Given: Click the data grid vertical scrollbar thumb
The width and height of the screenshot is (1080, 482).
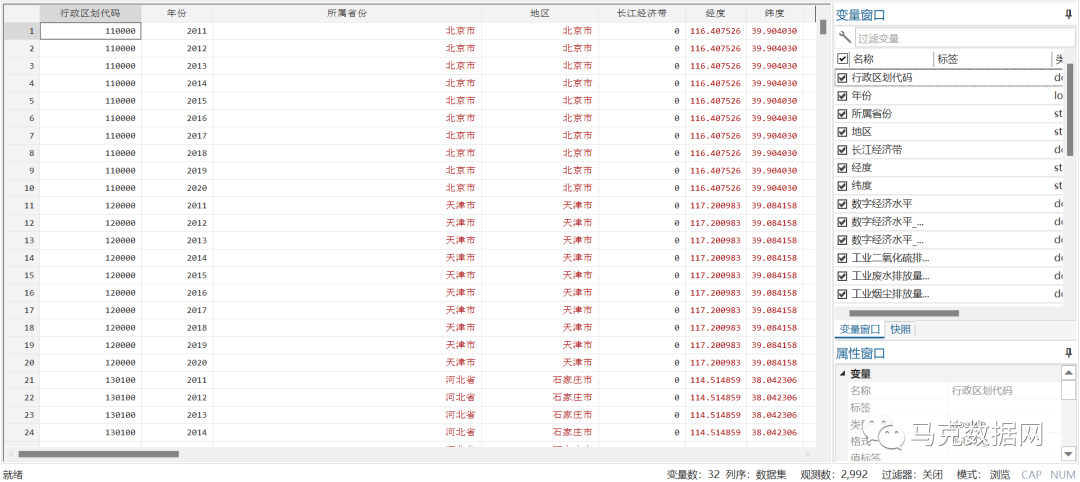Looking at the screenshot, I should [822, 27].
